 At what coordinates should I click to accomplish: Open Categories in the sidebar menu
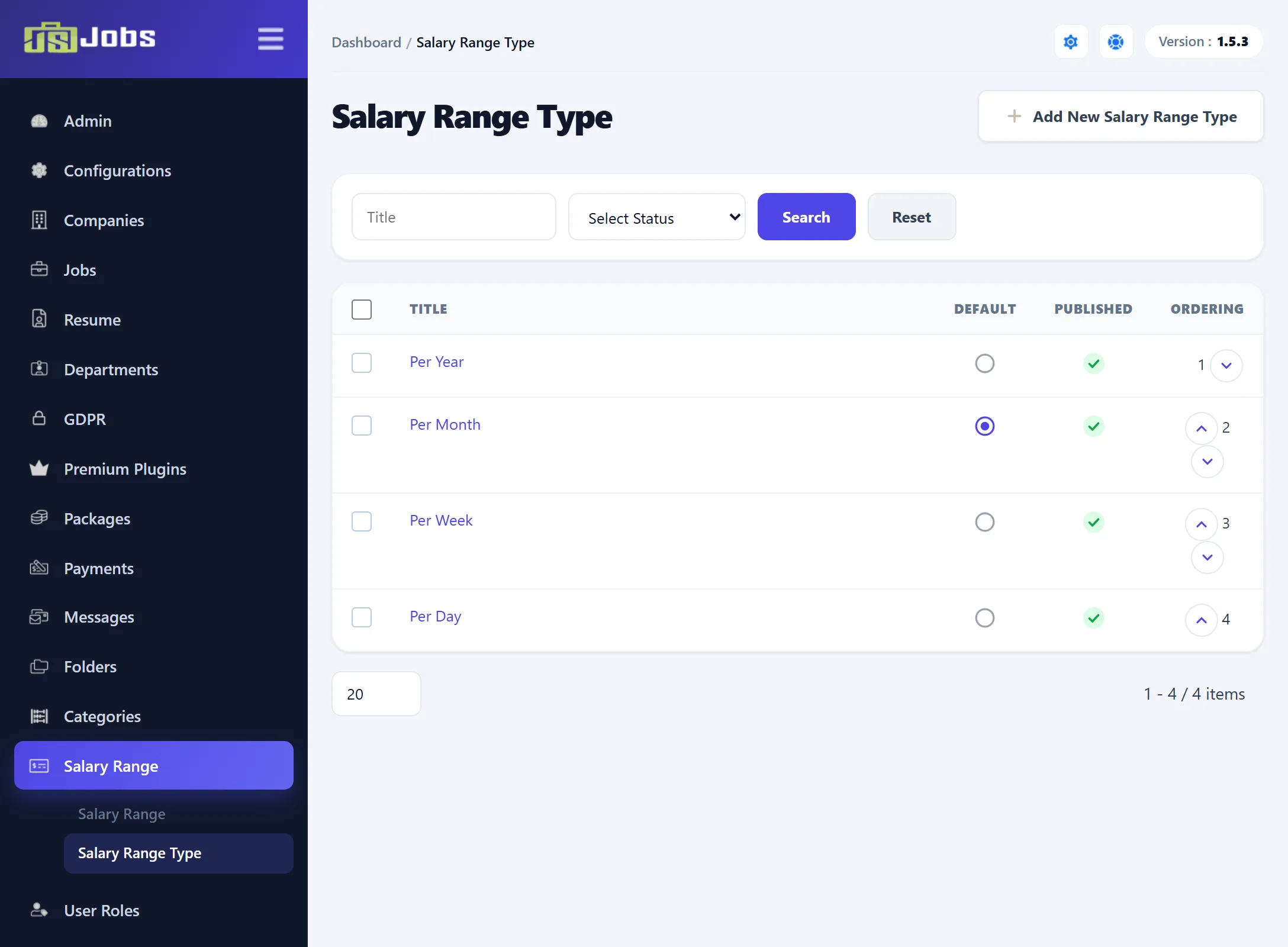pyautogui.click(x=154, y=716)
